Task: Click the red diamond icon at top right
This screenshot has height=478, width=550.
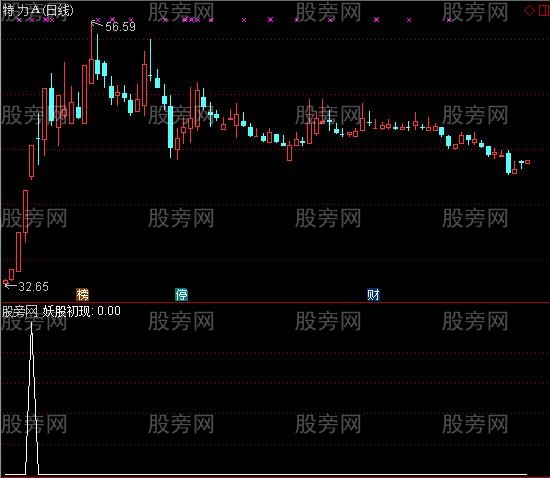Action: tap(529, 11)
